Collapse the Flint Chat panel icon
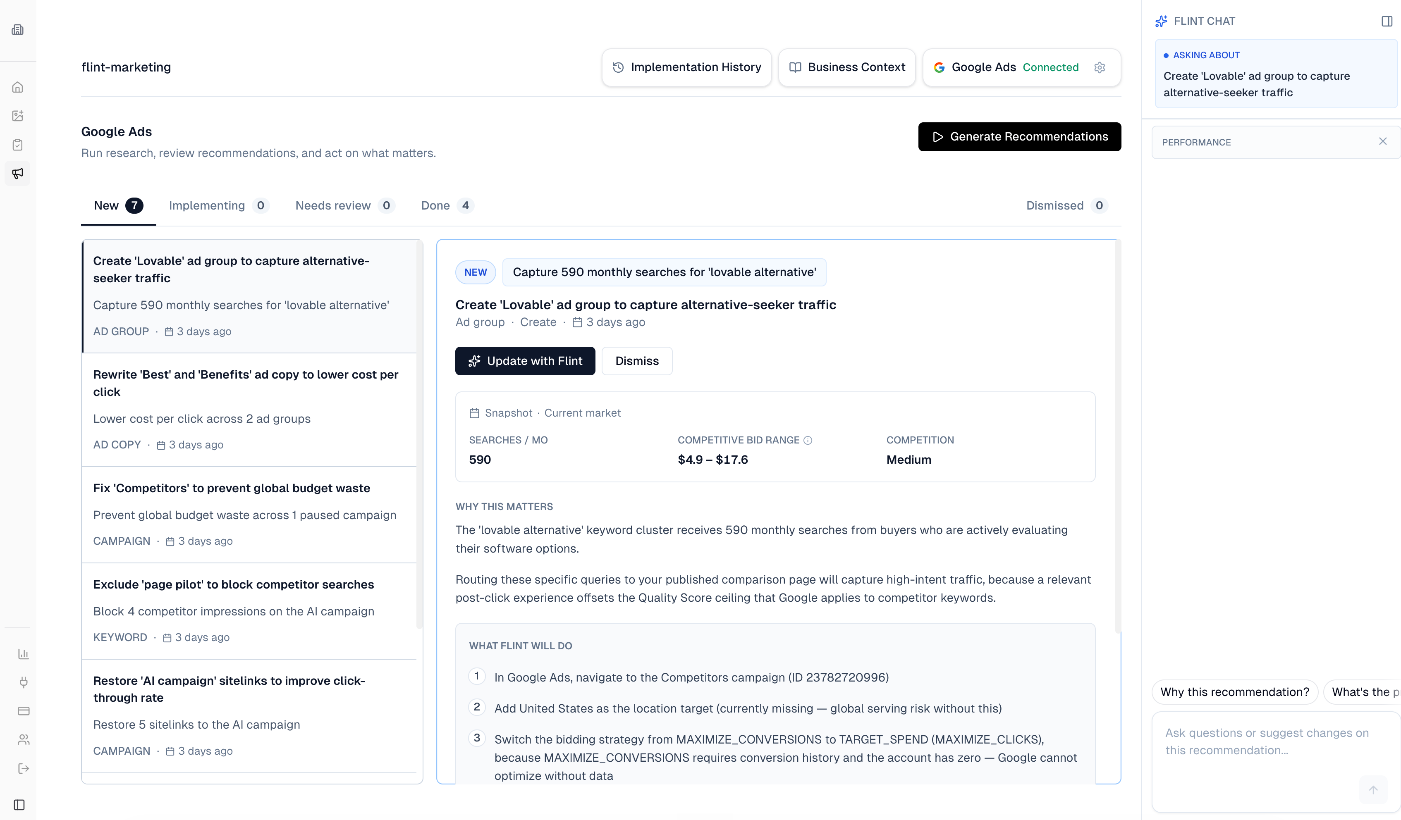Screen dimensions: 1401x820 tap(1387, 21)
